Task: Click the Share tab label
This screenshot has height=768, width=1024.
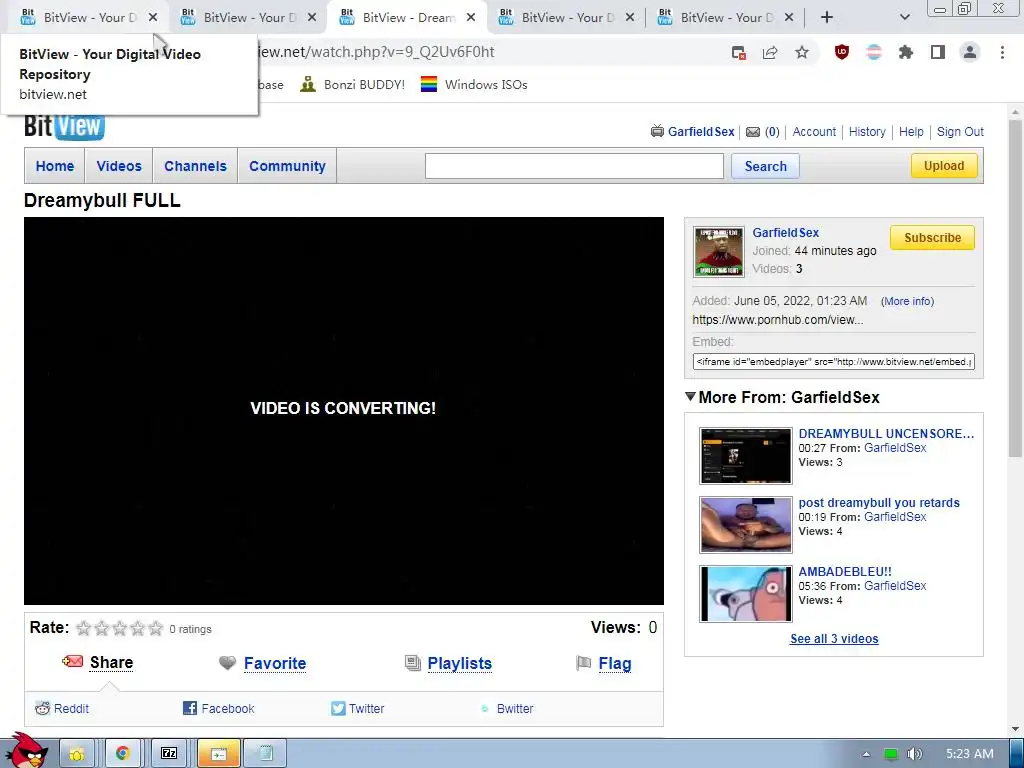Action: (112, 662)
